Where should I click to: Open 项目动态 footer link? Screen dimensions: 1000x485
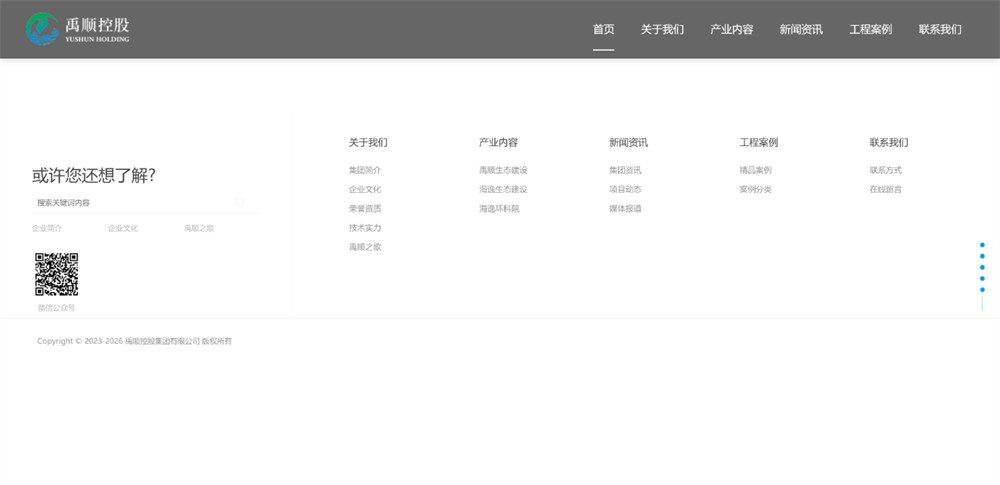pyautogui.click(x=625, y=190)
